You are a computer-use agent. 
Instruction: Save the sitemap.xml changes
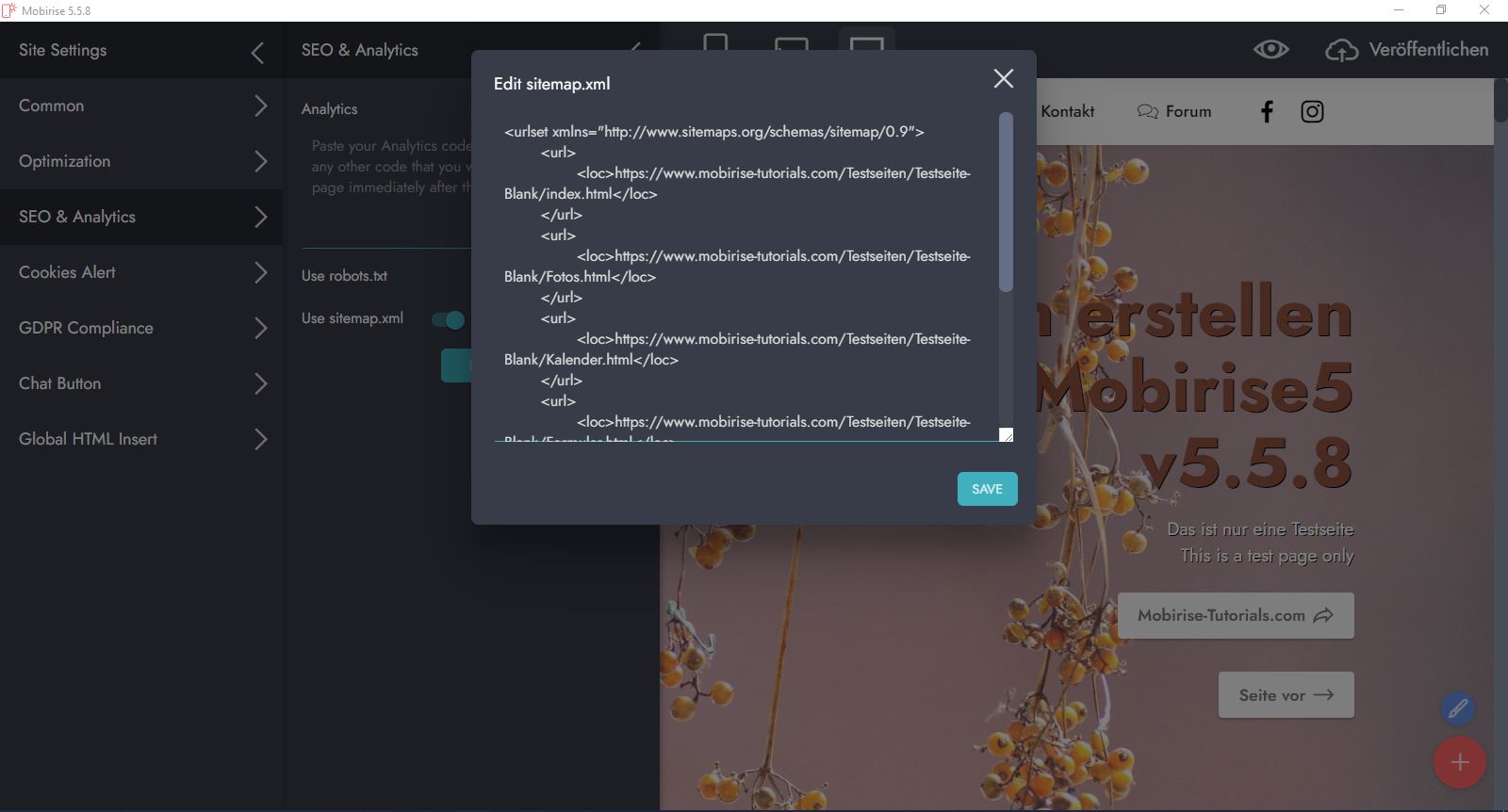point(987,489)
